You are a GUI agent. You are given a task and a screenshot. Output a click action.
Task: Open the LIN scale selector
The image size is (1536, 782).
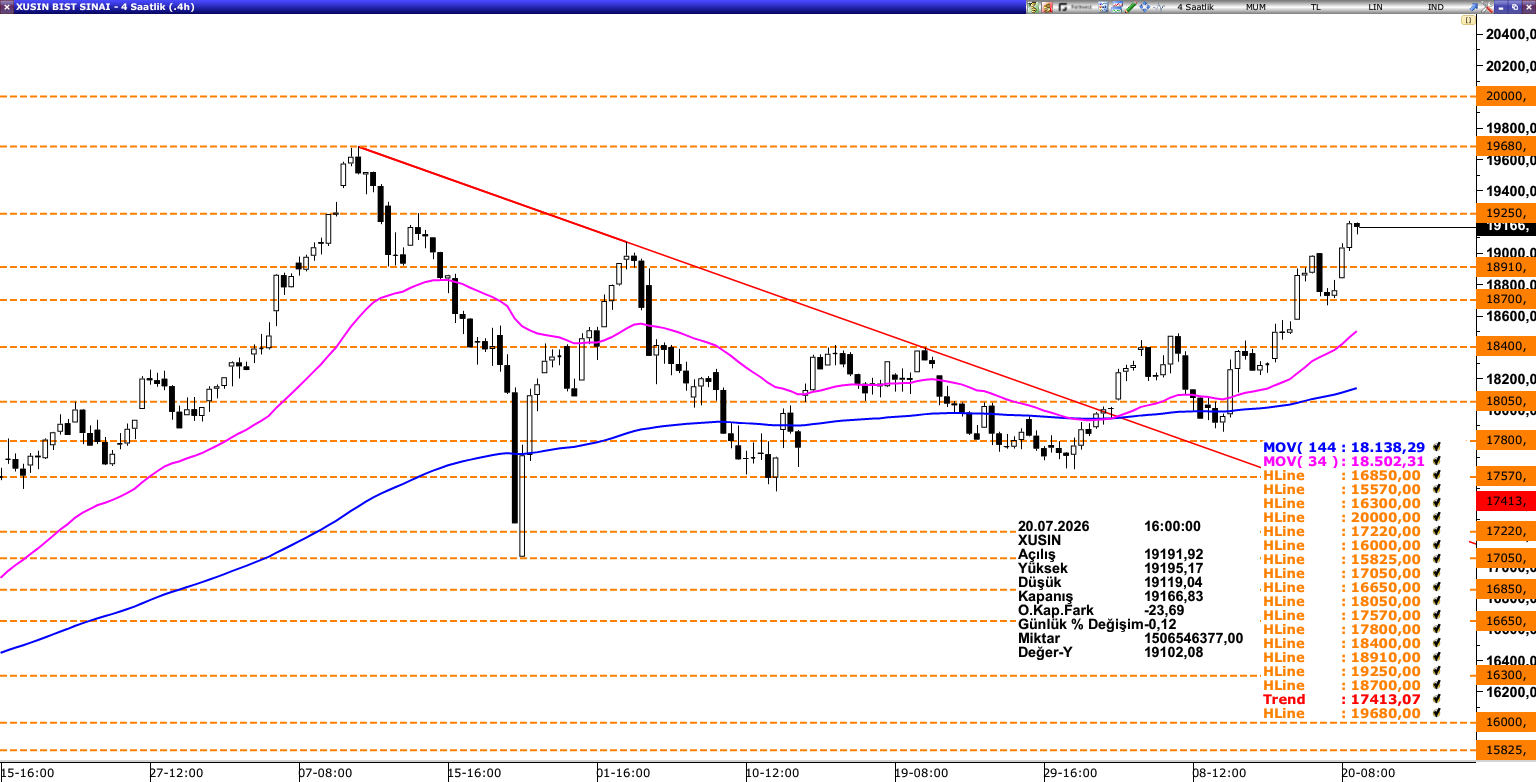coord(1375,7)
